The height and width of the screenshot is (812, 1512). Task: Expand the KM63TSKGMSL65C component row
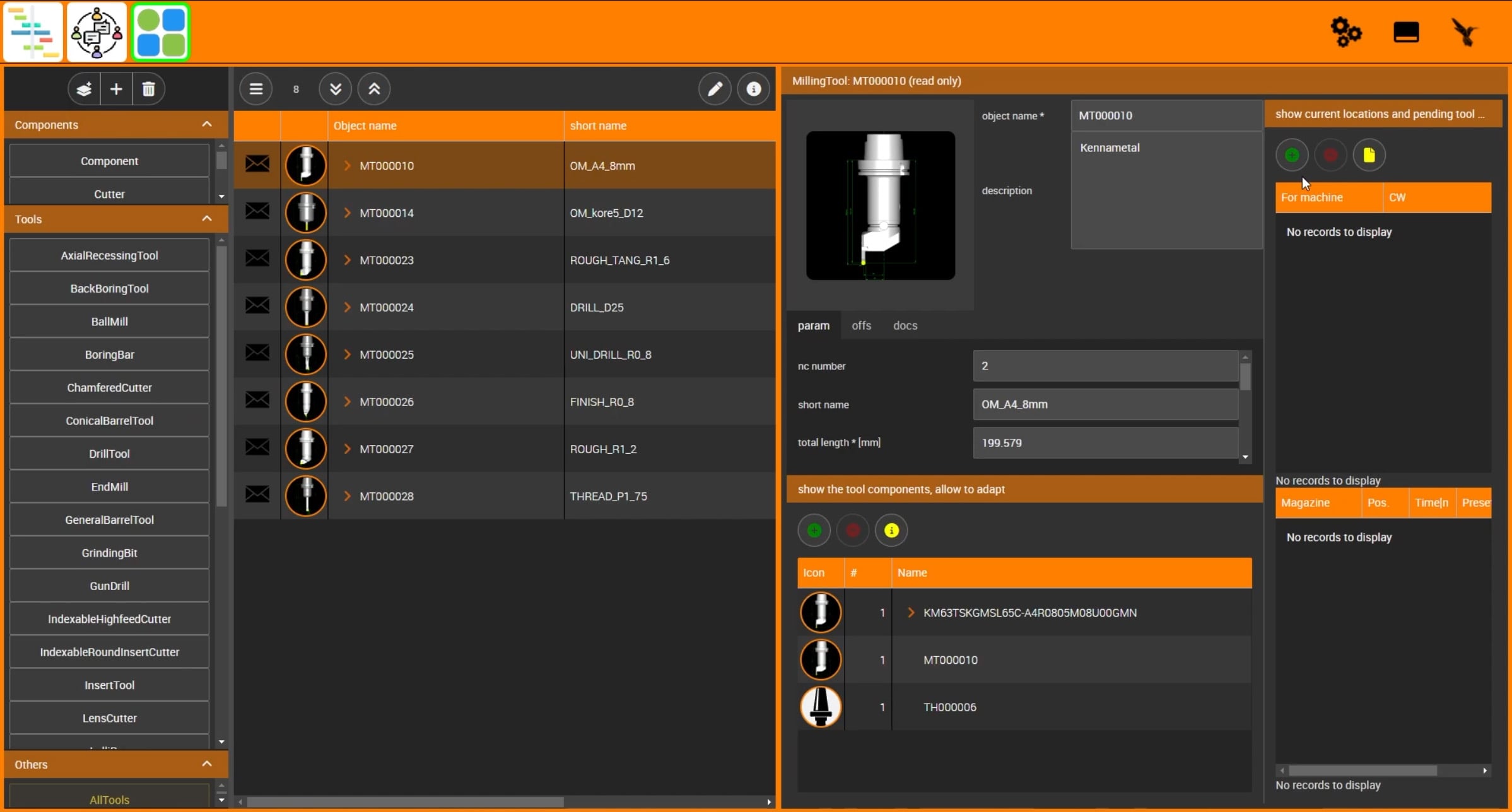(910, 612)
